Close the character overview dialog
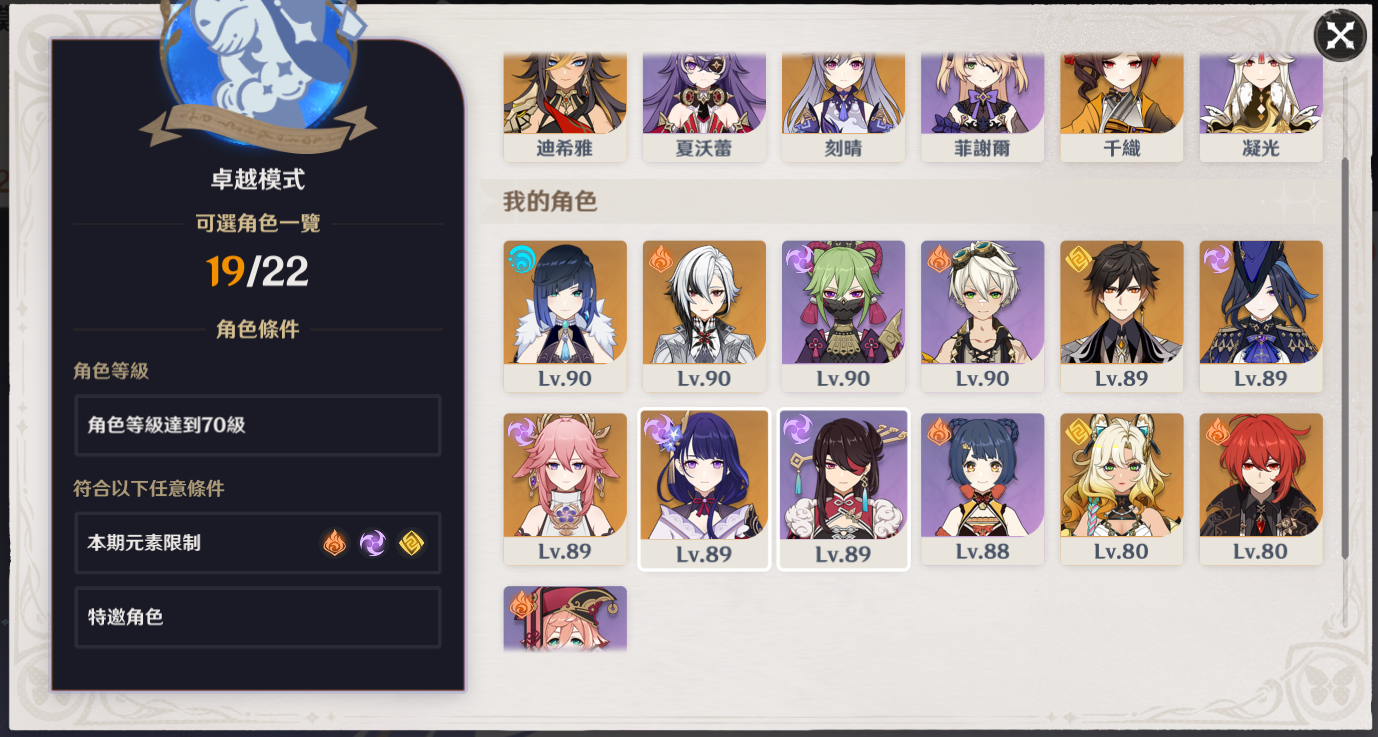 tap(1340, 37)
